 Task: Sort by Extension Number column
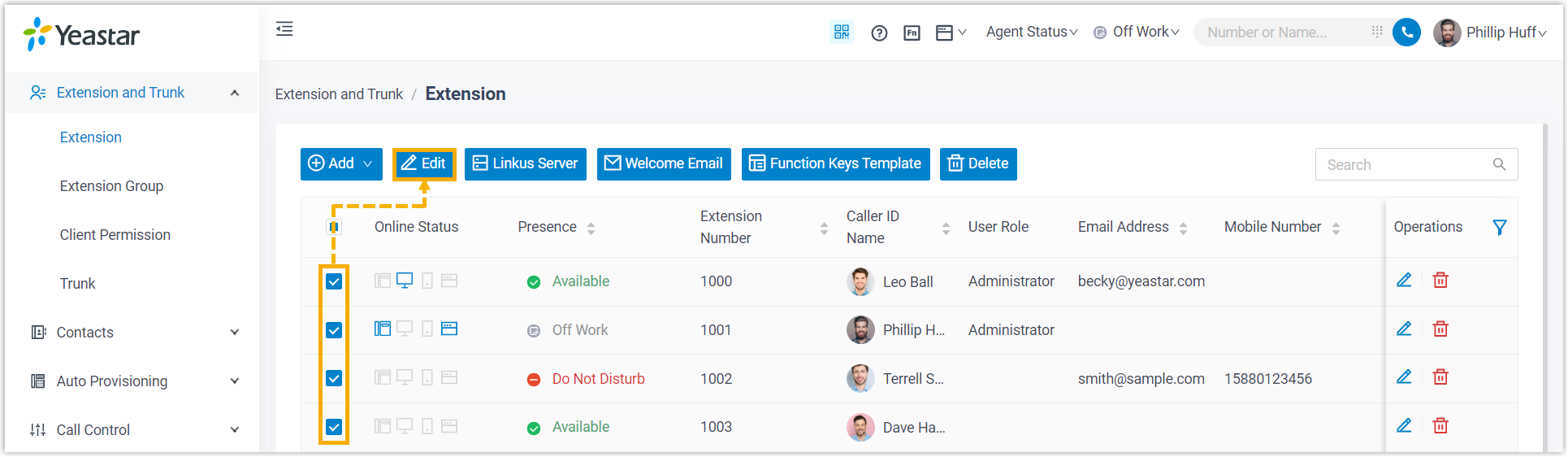(824, 228)
